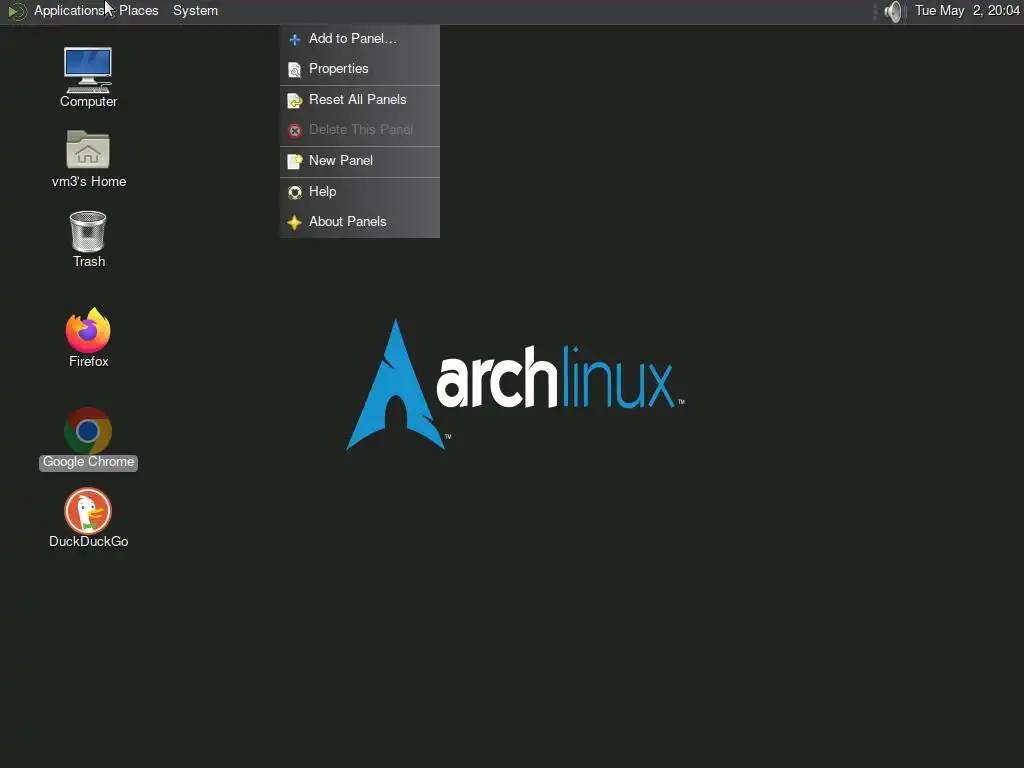Click the DuckDuckGo label text
Viewport: 1024px width, 768px height.
point(88,541)
